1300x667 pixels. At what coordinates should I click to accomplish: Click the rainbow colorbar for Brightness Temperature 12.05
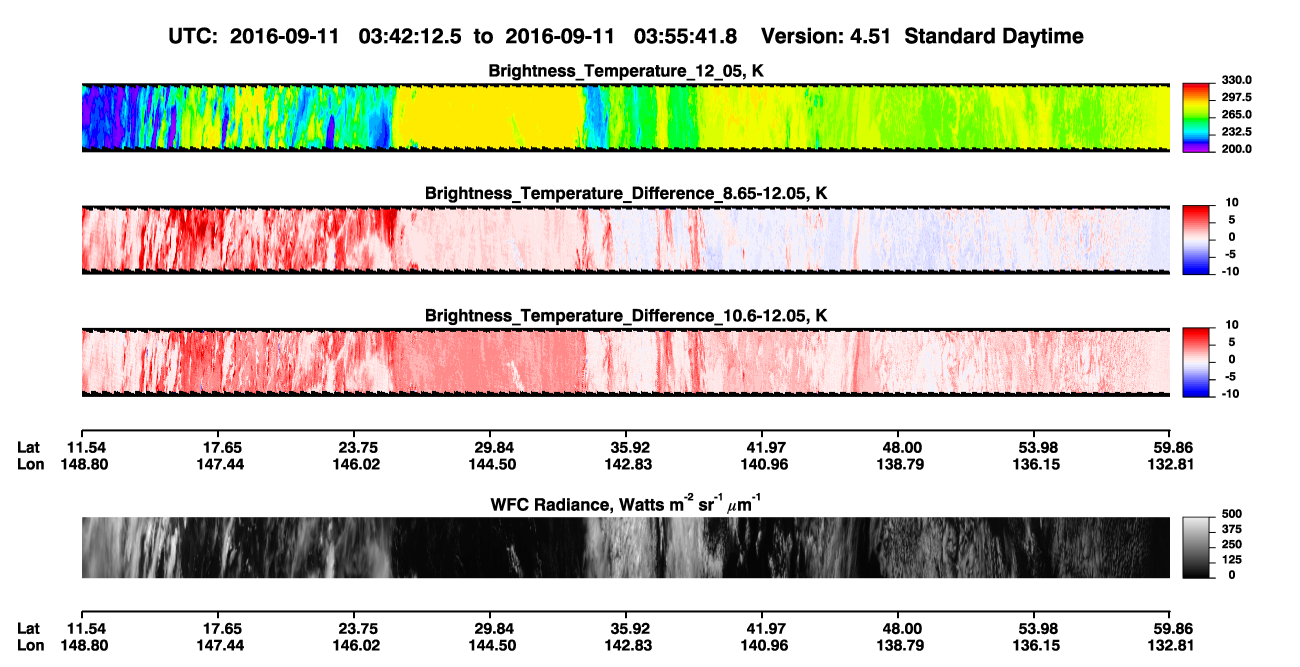1196,118
